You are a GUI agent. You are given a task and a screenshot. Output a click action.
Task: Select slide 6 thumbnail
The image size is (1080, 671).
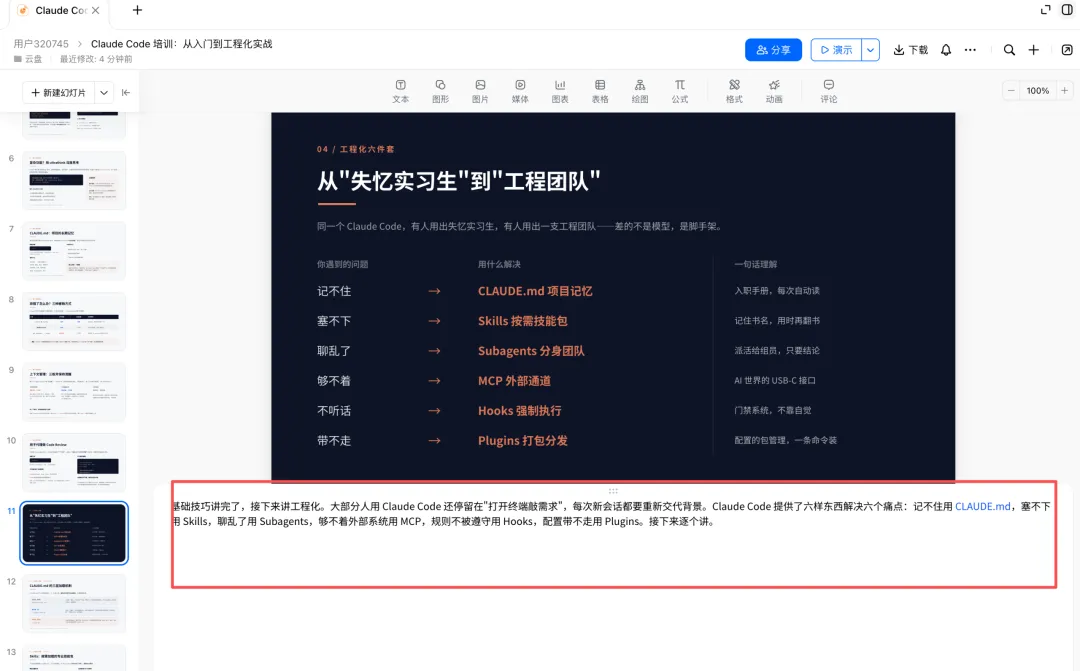pyautogui.click(x=74, y=180)
